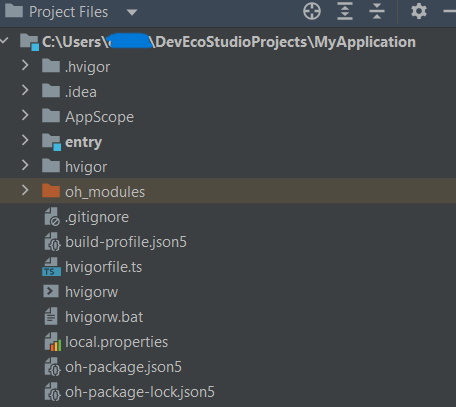Select the .gitignore file
Image resolution: width=456 pixels, height=407 pixels.
click(x=97, y=217)
